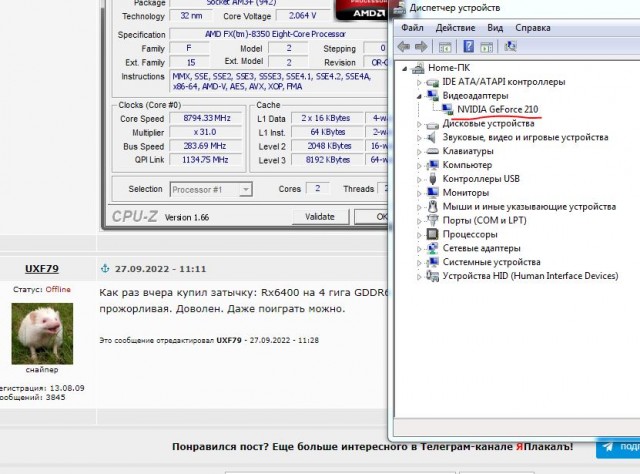Select the NVIDIA GeForce 210 entry

[x=498, y=109]
